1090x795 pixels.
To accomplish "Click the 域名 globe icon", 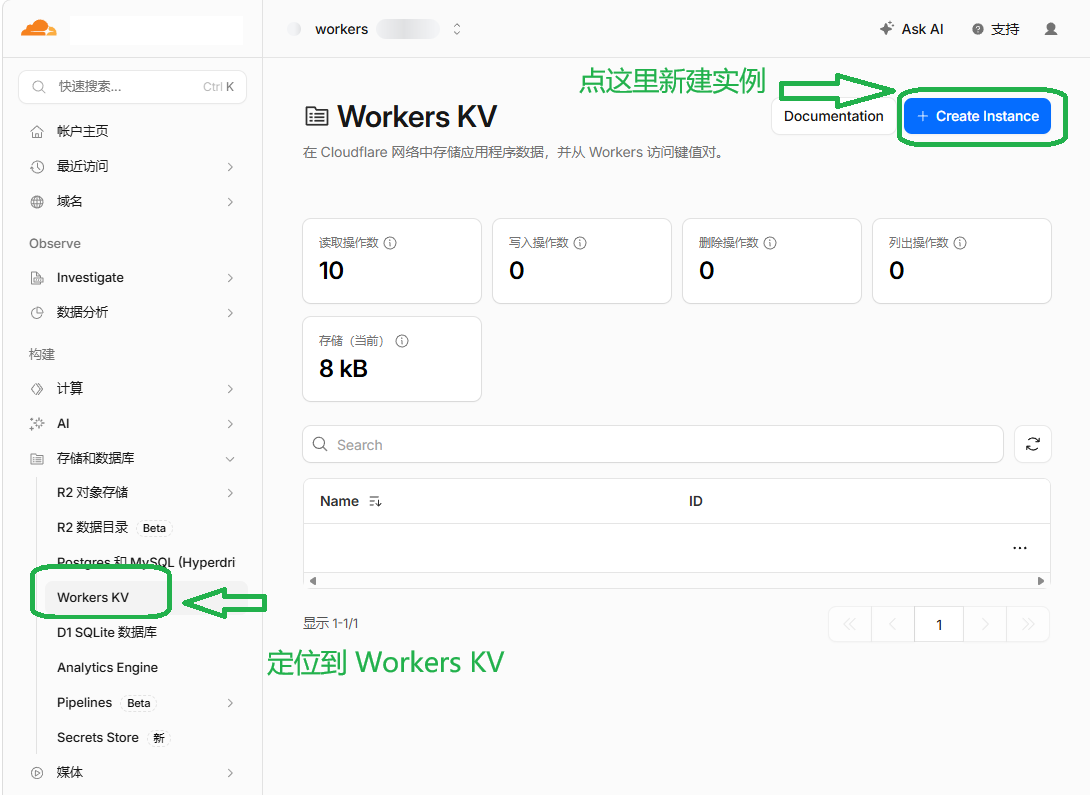I will pyautogui.click(x=37, y=202).
